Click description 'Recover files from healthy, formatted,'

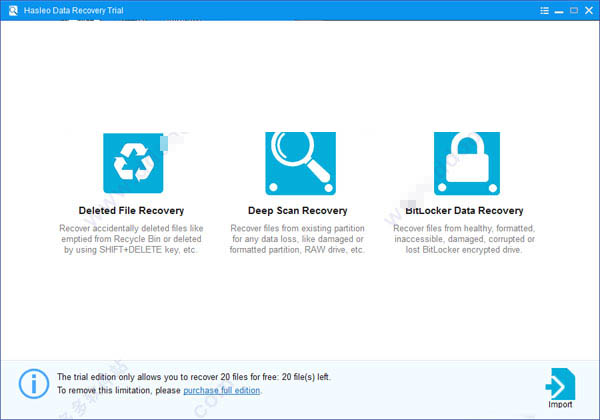(464, 228)
